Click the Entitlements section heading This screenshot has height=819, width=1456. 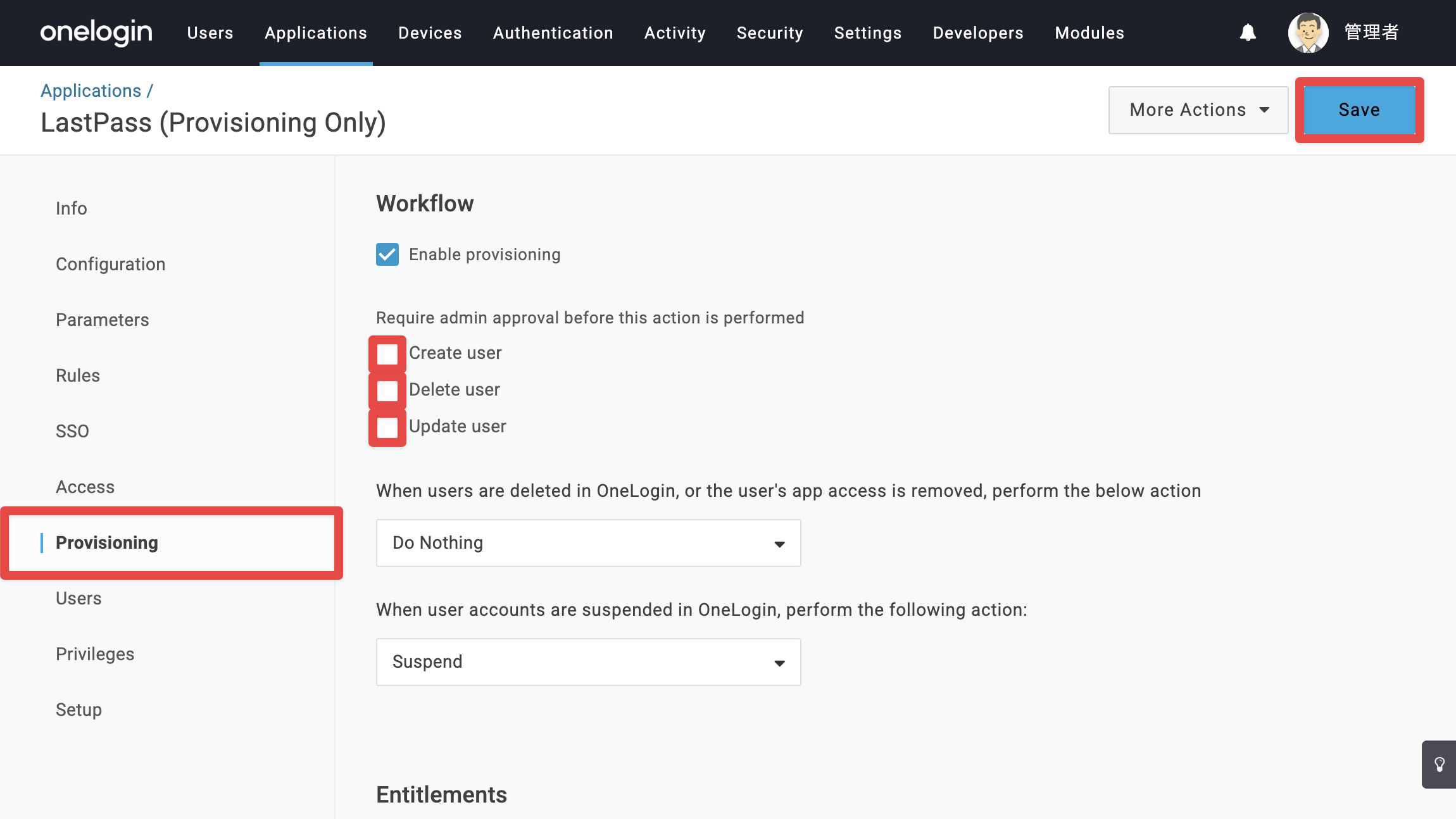pyautogui.click(x=442, y=795)
